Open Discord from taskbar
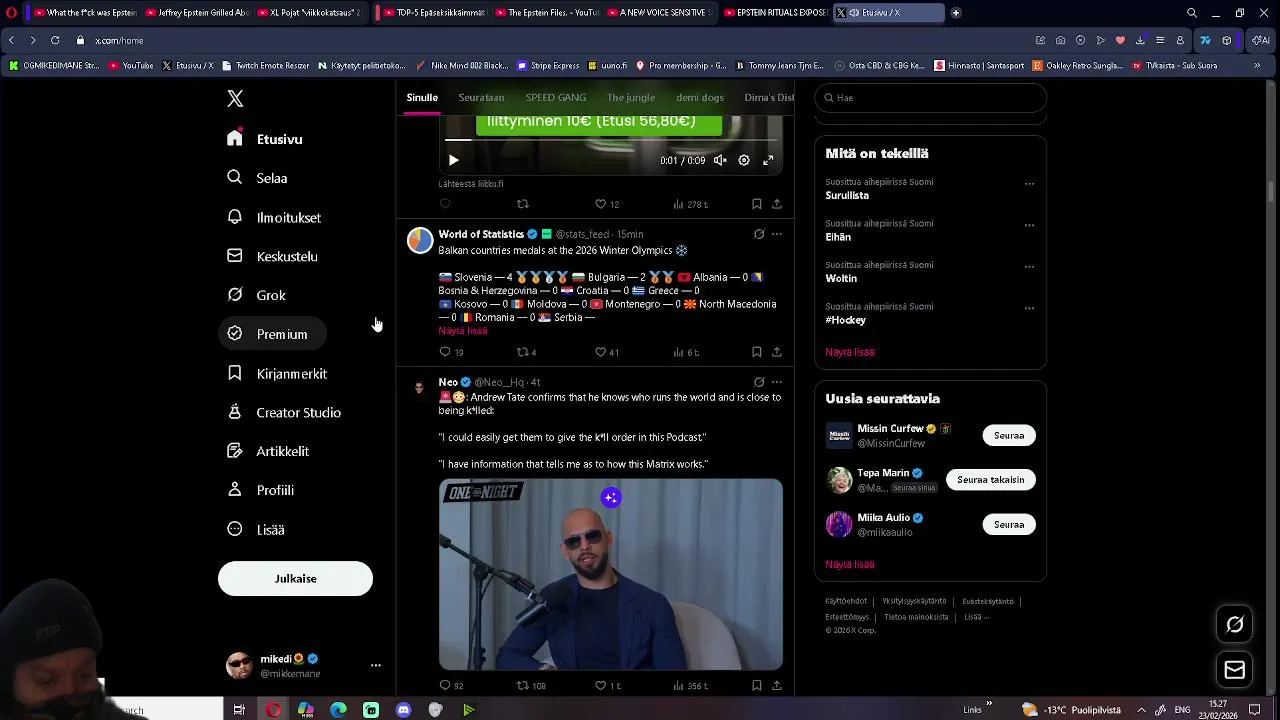 [x=404, y=710]
